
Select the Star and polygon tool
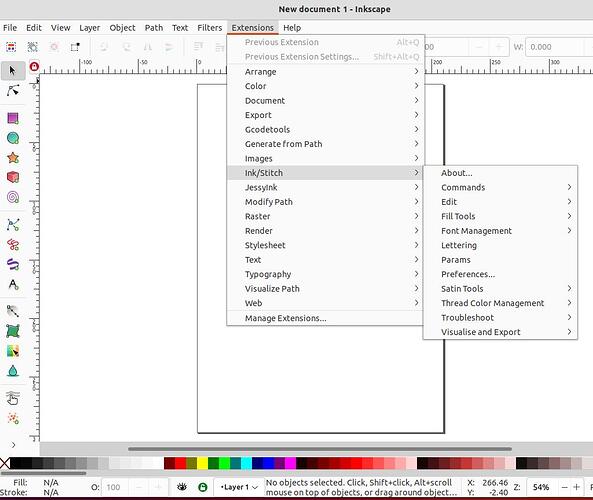13,158
